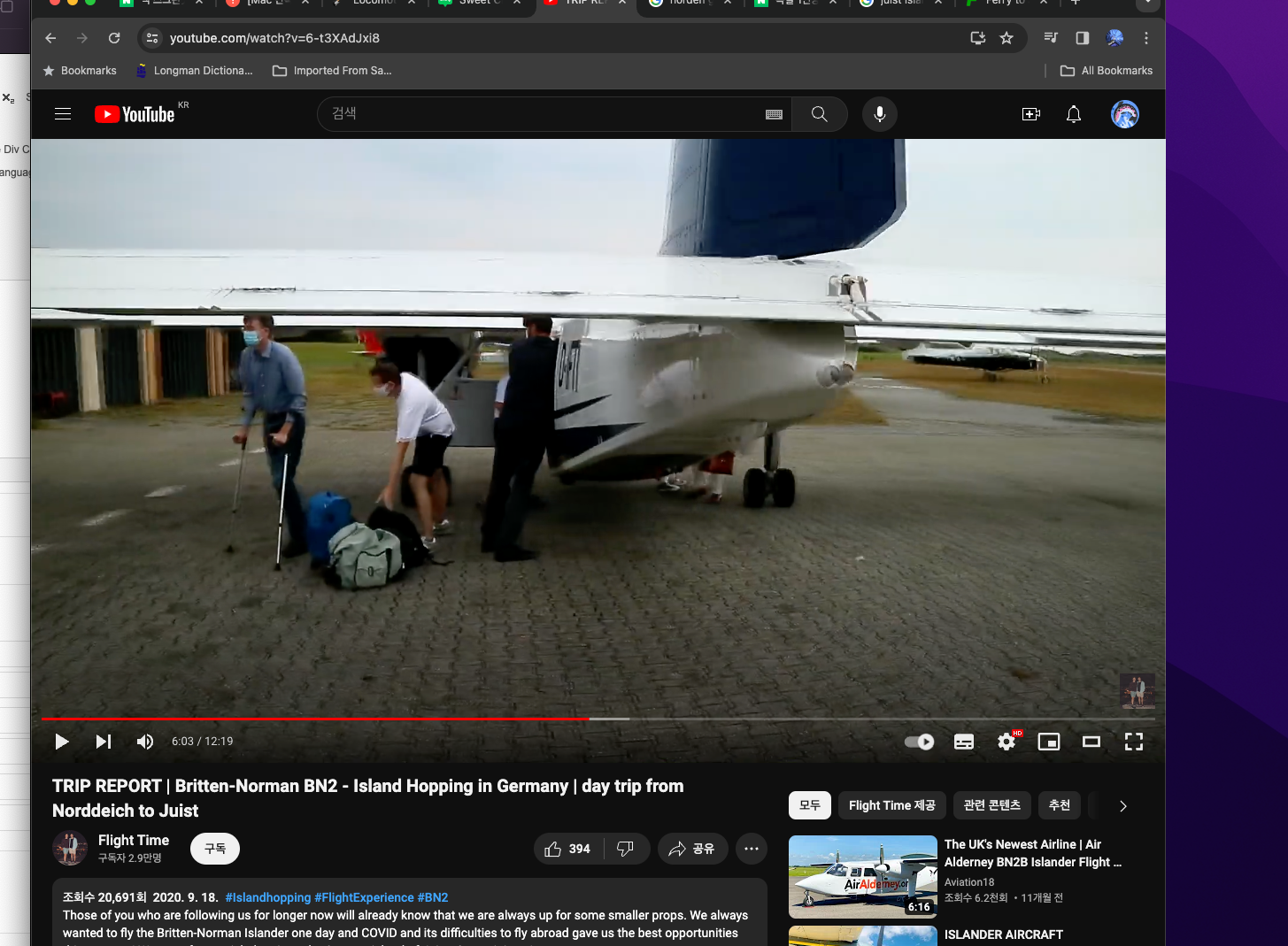Open ISLANDER AIRCRAFT video title
The width and height of the screenshot is (1288, 946).
pyautogui.click(x=1004, y=934)
